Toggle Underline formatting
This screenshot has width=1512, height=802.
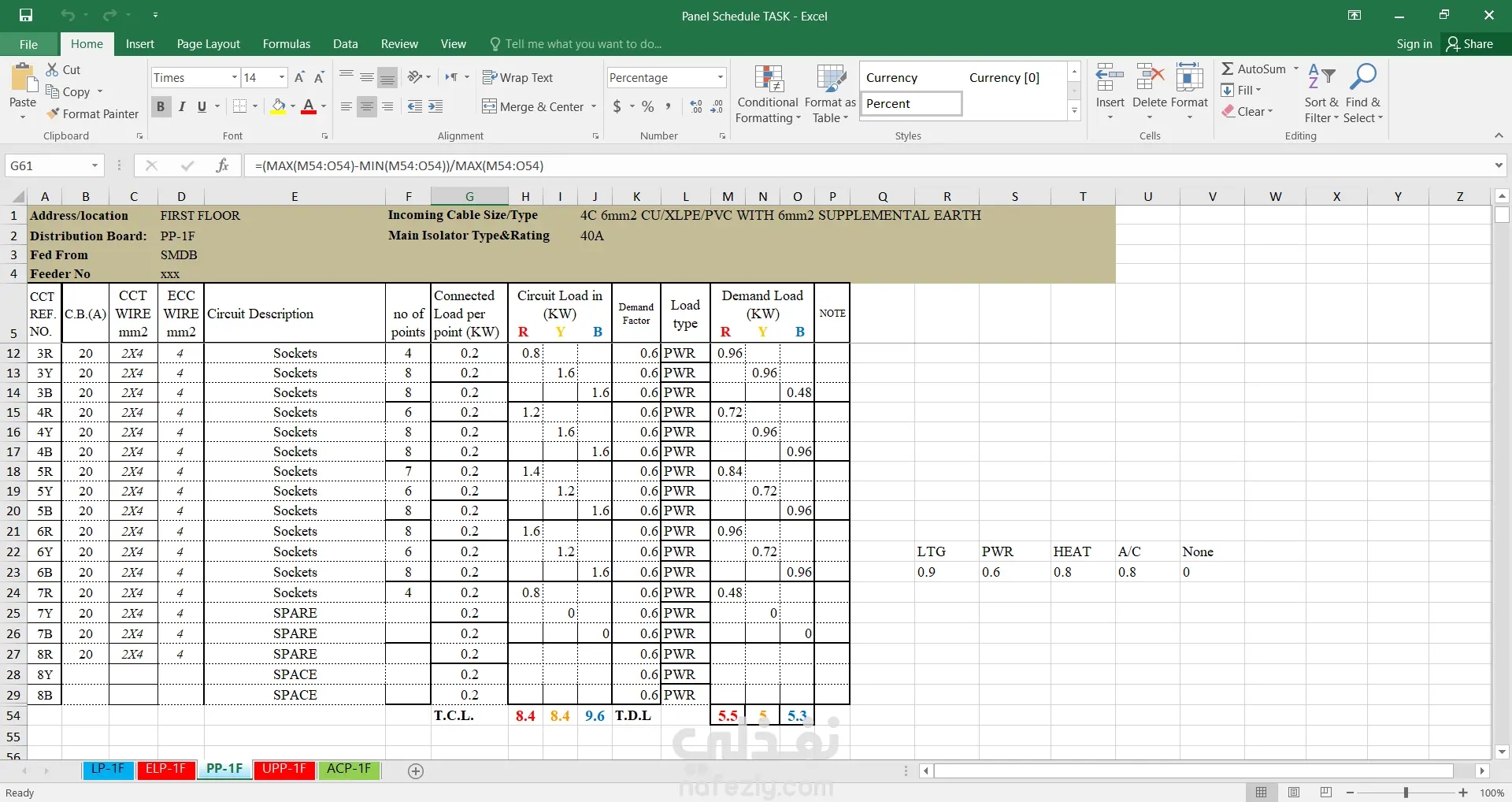pos(202,106)
